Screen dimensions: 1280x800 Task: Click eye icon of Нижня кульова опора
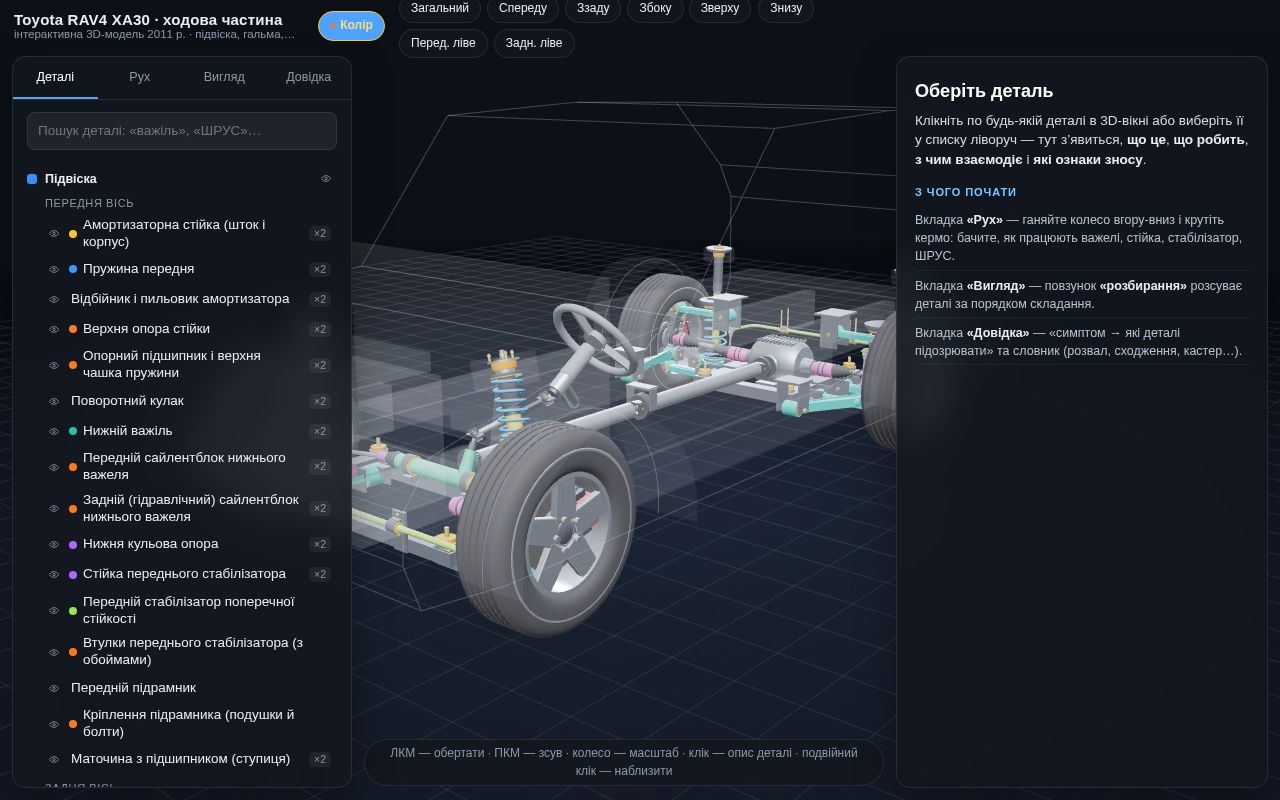pos(54,544)
